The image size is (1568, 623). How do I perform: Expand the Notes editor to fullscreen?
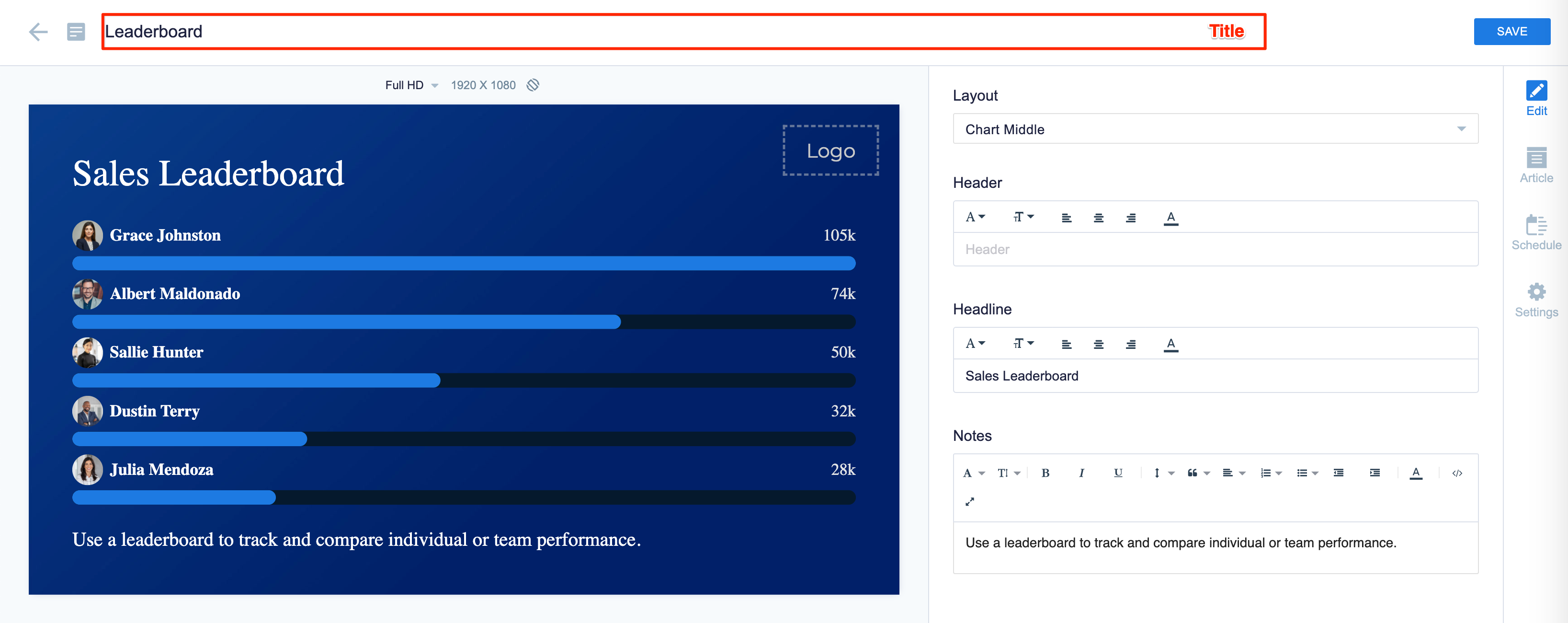click(x=970, y=502)
